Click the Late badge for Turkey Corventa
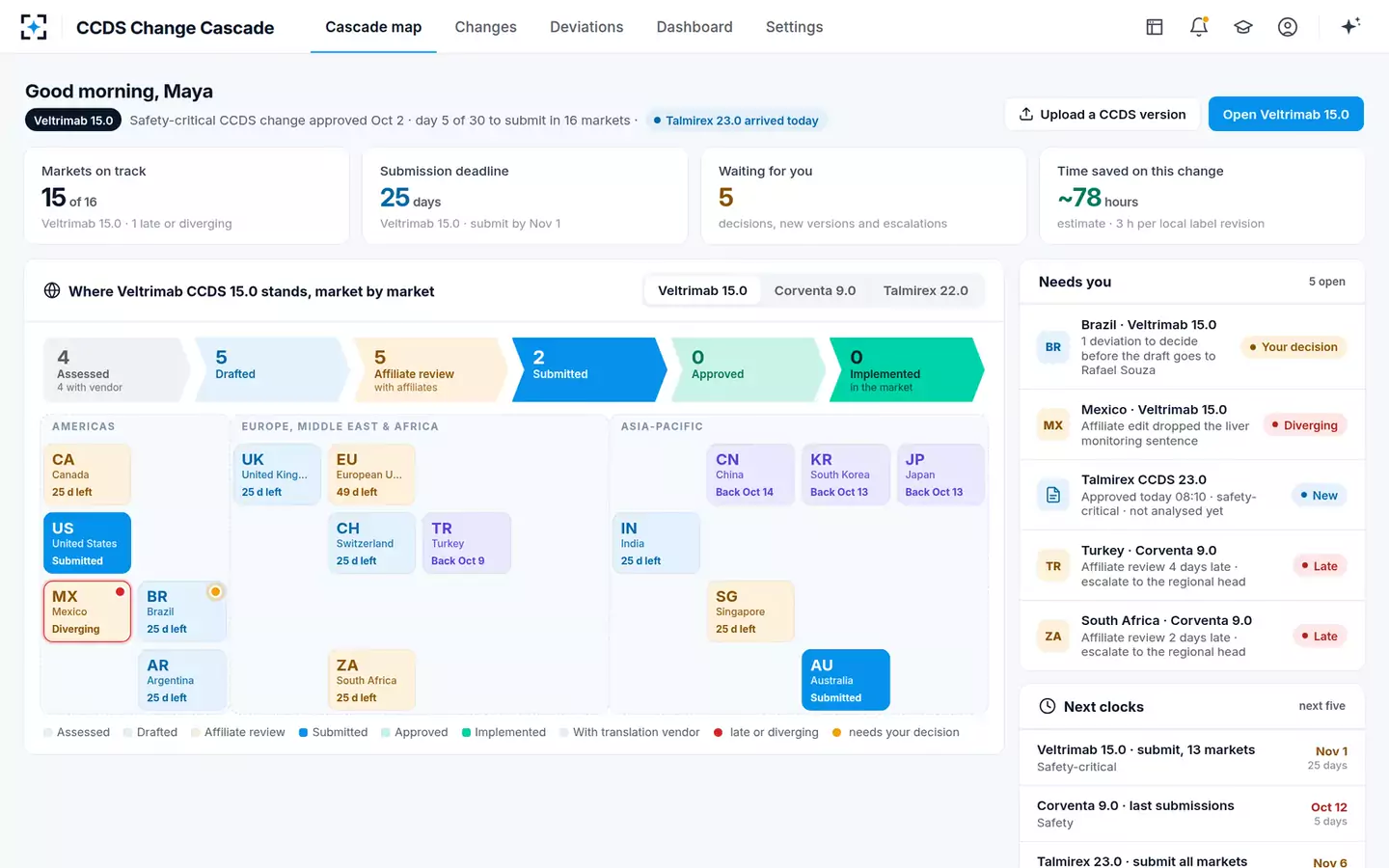Image resolution: width=1389 pixels, height=868 pixels. [1320, 566]
